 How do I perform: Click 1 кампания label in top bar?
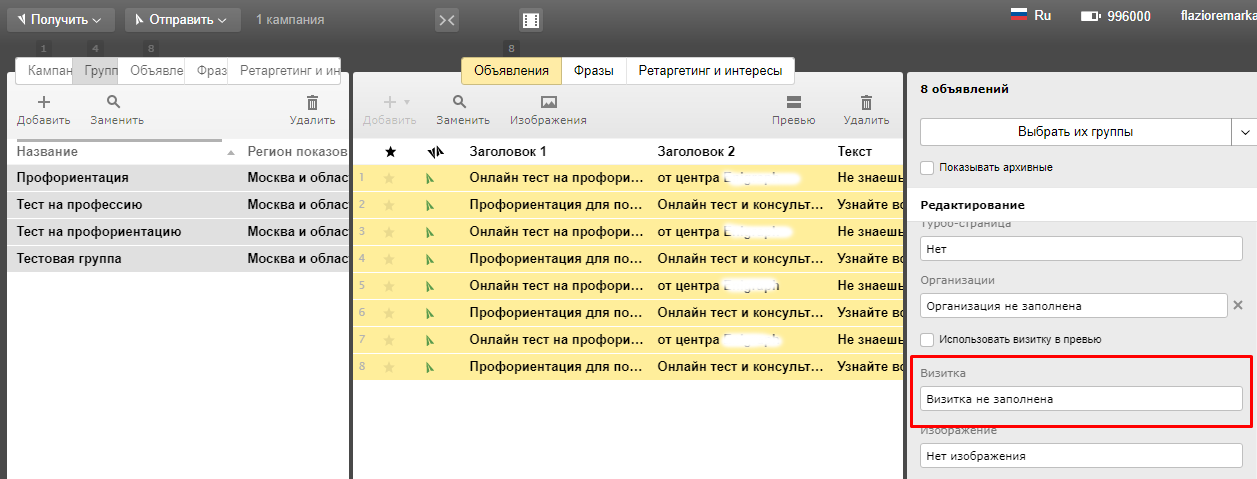(x=290, y=19)
